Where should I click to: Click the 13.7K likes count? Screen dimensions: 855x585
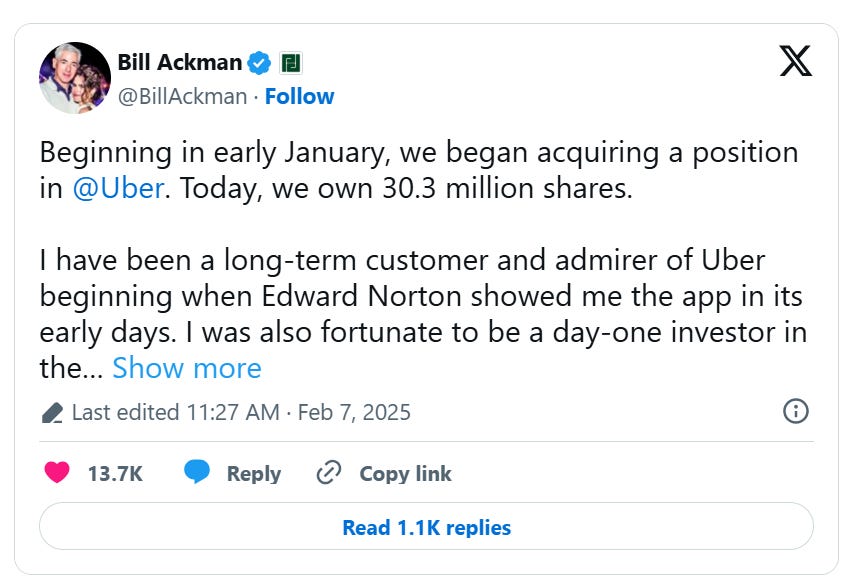click(x=115, y=473)
